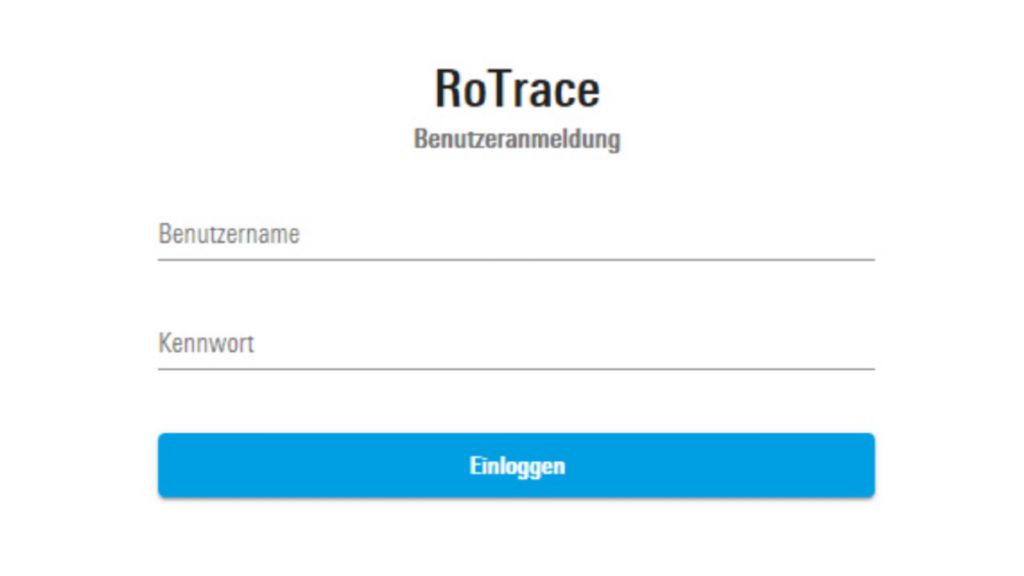The image size is (1024, 576).
Task: Submit the form via the Einloggen button
Action: (517, 464)
